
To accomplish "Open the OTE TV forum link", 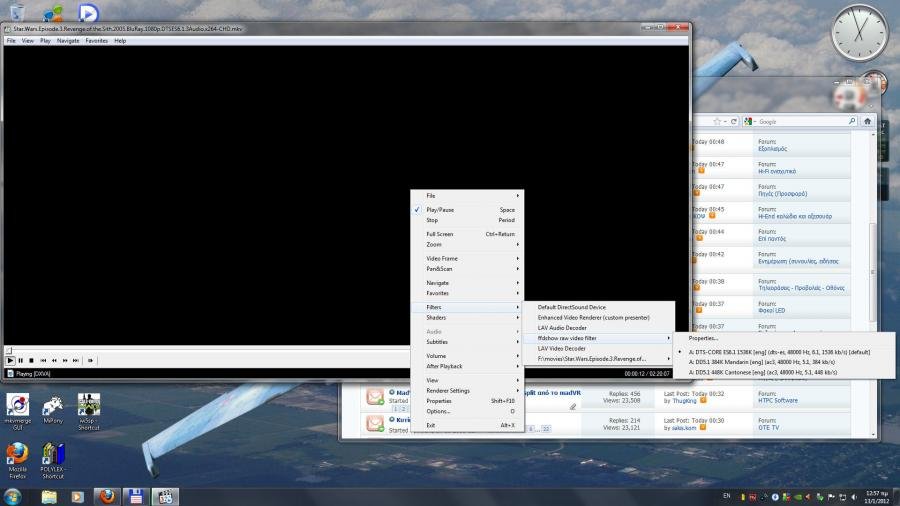I will pyautogui.click(x=769, y=427).
